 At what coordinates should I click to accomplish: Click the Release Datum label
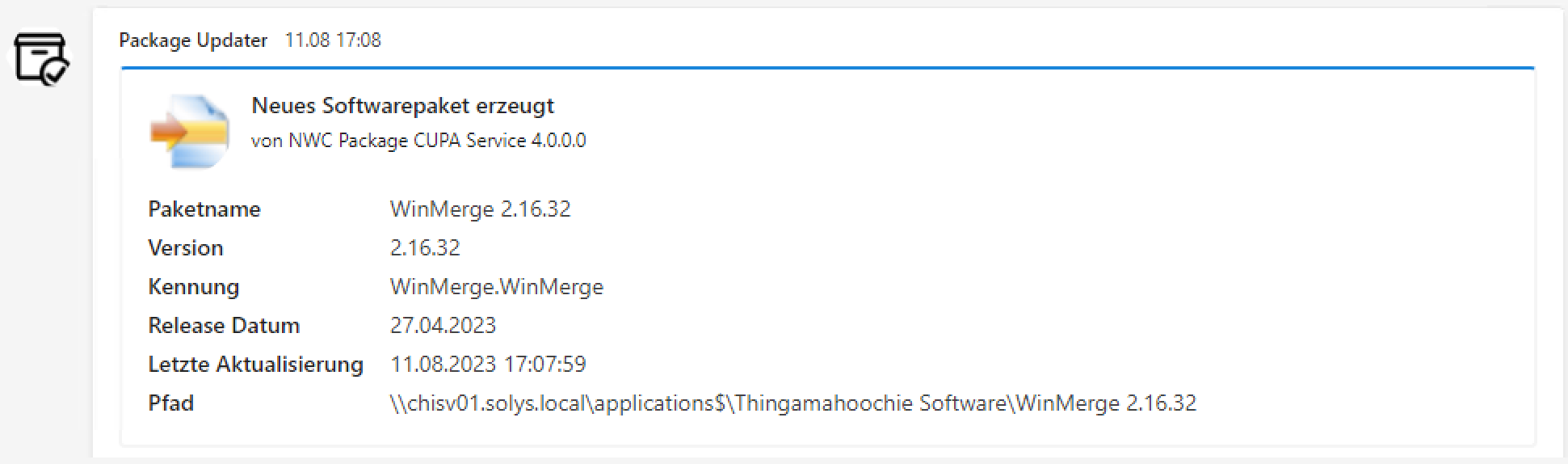224,326
